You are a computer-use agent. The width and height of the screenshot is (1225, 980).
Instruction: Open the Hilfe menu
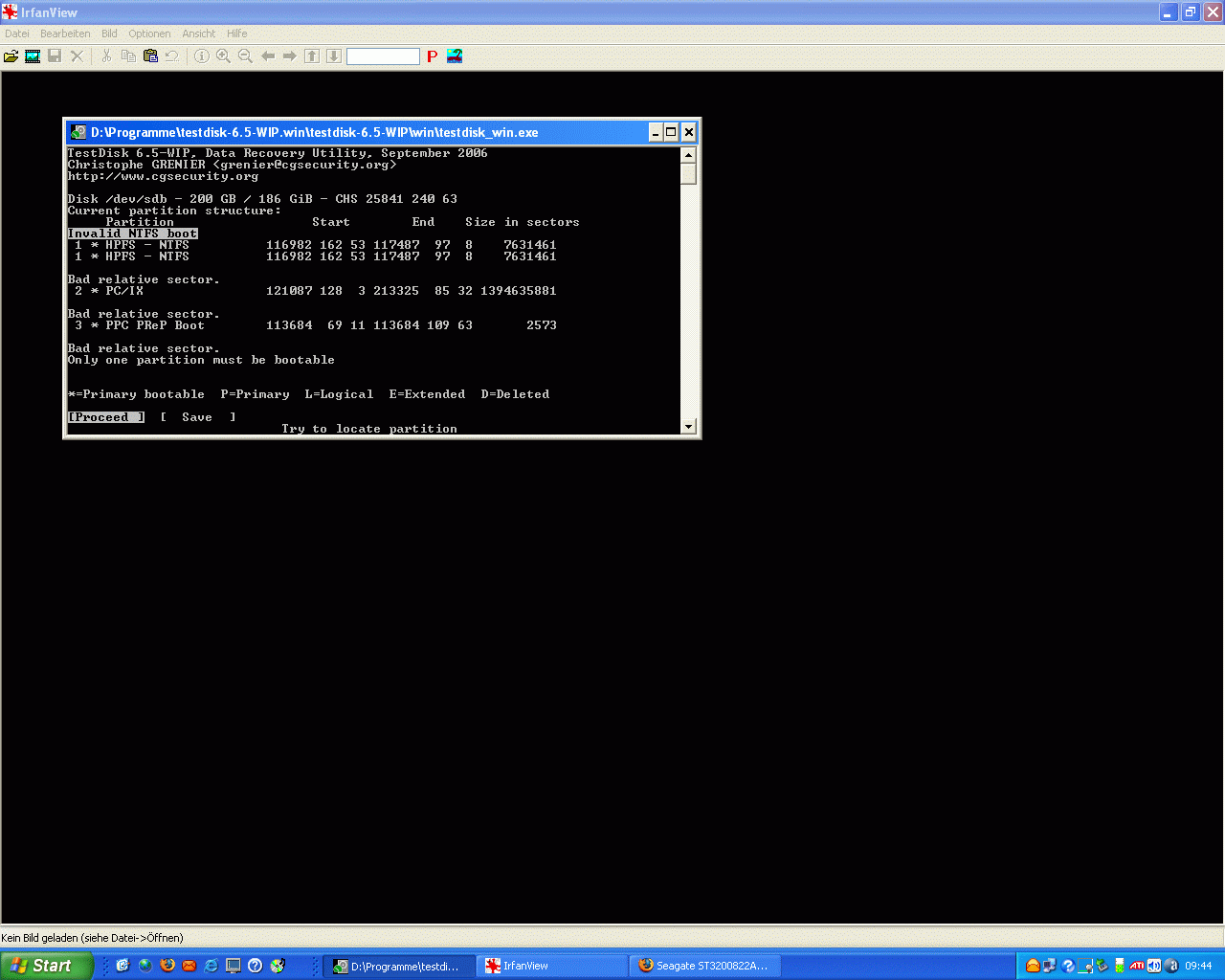pos(237,33)
